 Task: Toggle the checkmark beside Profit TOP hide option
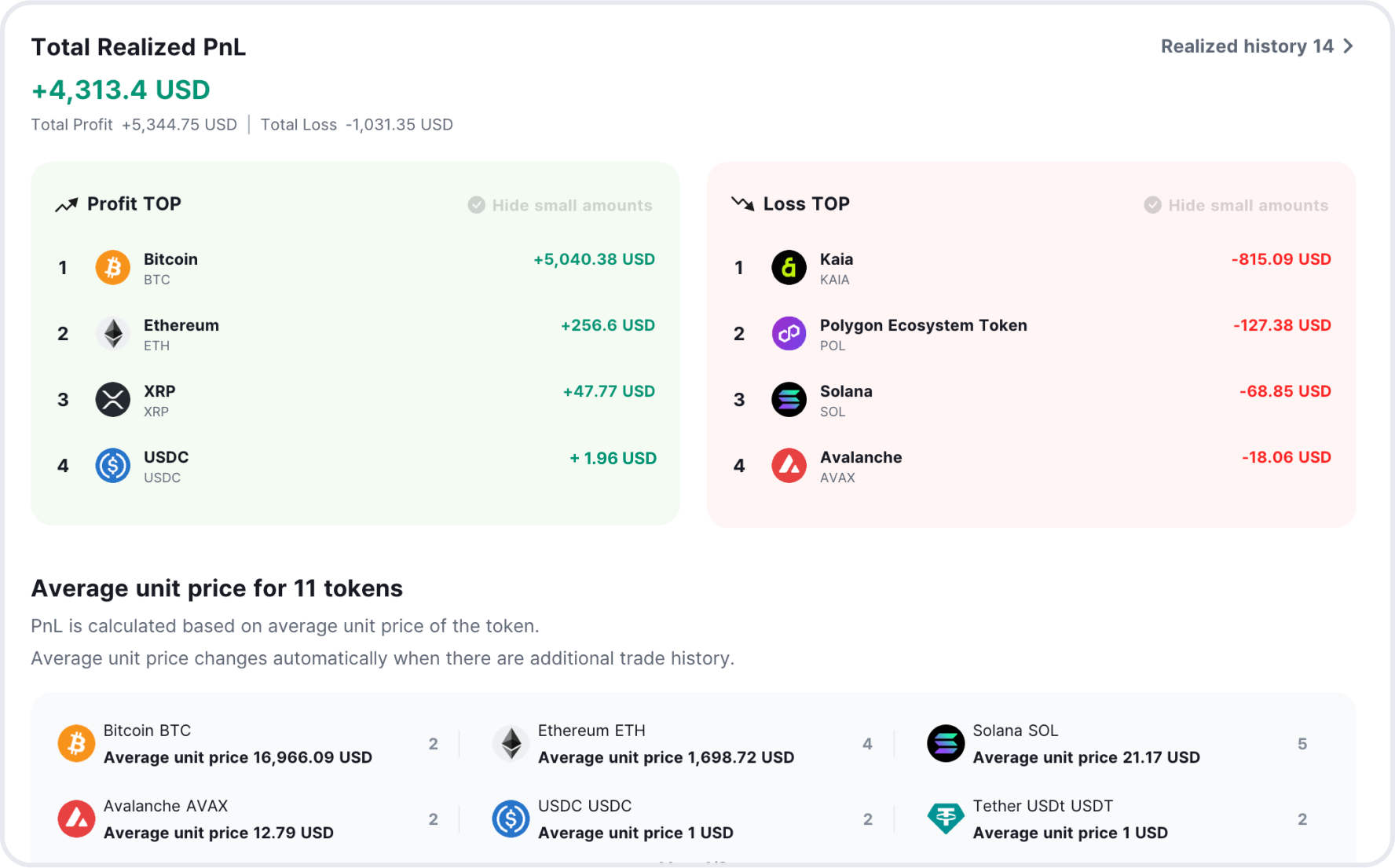477,204
